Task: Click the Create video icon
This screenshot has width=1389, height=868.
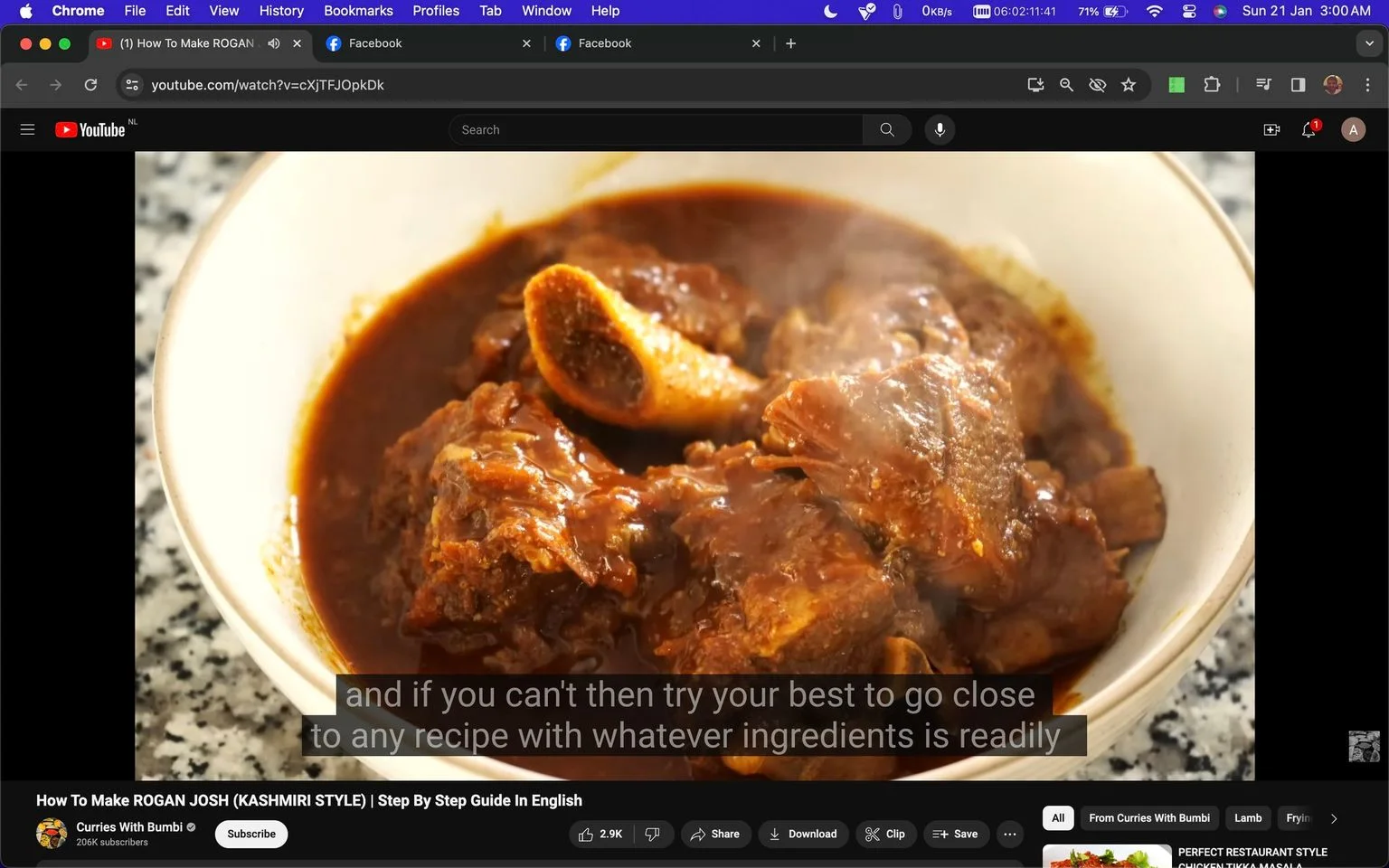Action: (1271, 129)
